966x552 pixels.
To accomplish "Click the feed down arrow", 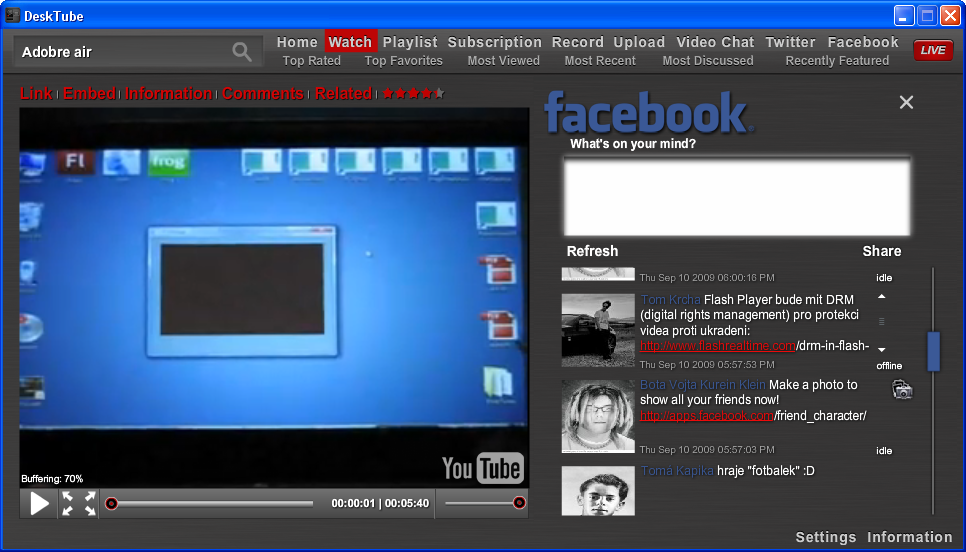I will (882, 349).
